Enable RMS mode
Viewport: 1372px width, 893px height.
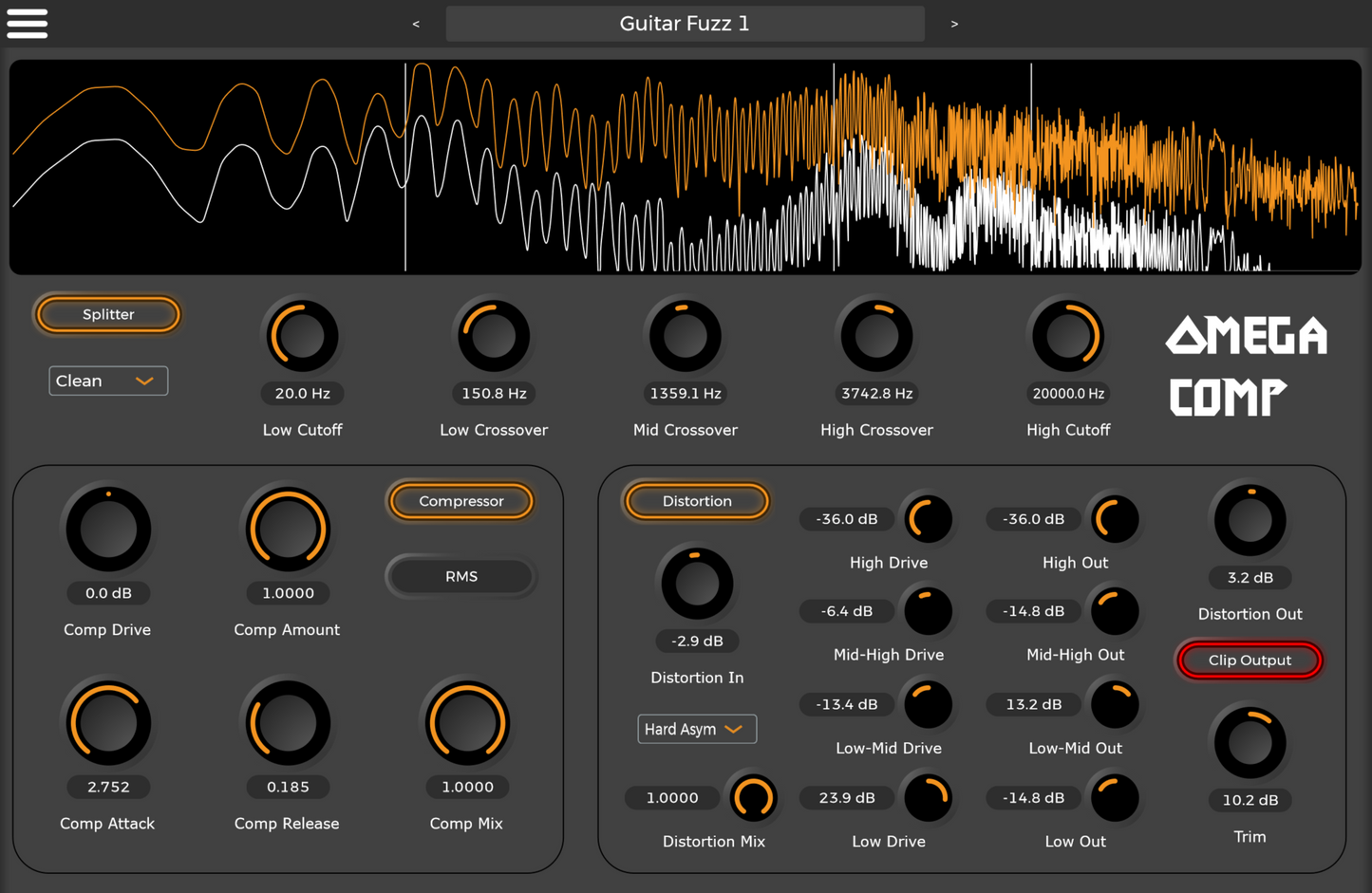click(x=461, y=576)
